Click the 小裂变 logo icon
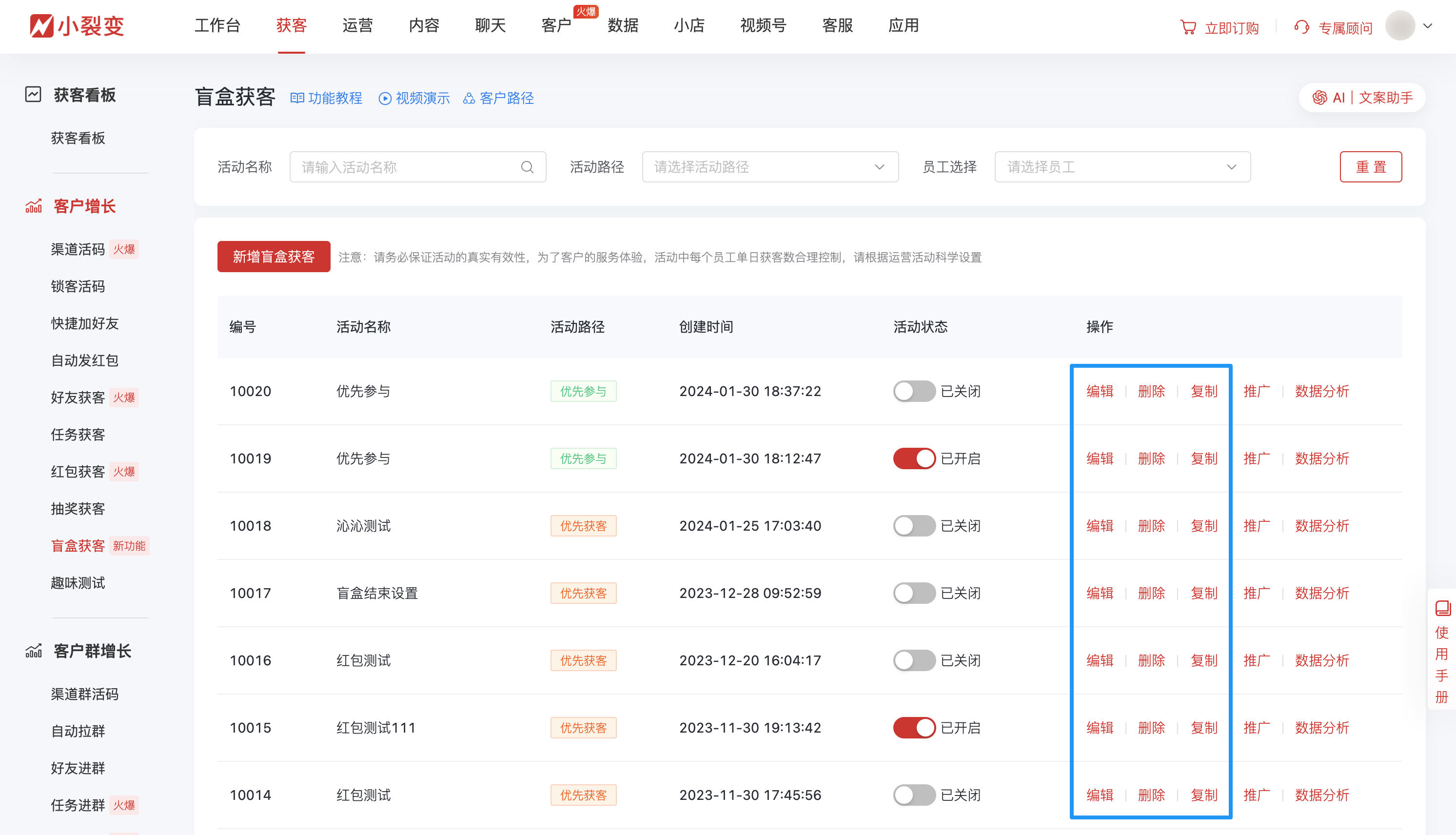This screenshot has height=836, width=1456. (x=42, y=26)
